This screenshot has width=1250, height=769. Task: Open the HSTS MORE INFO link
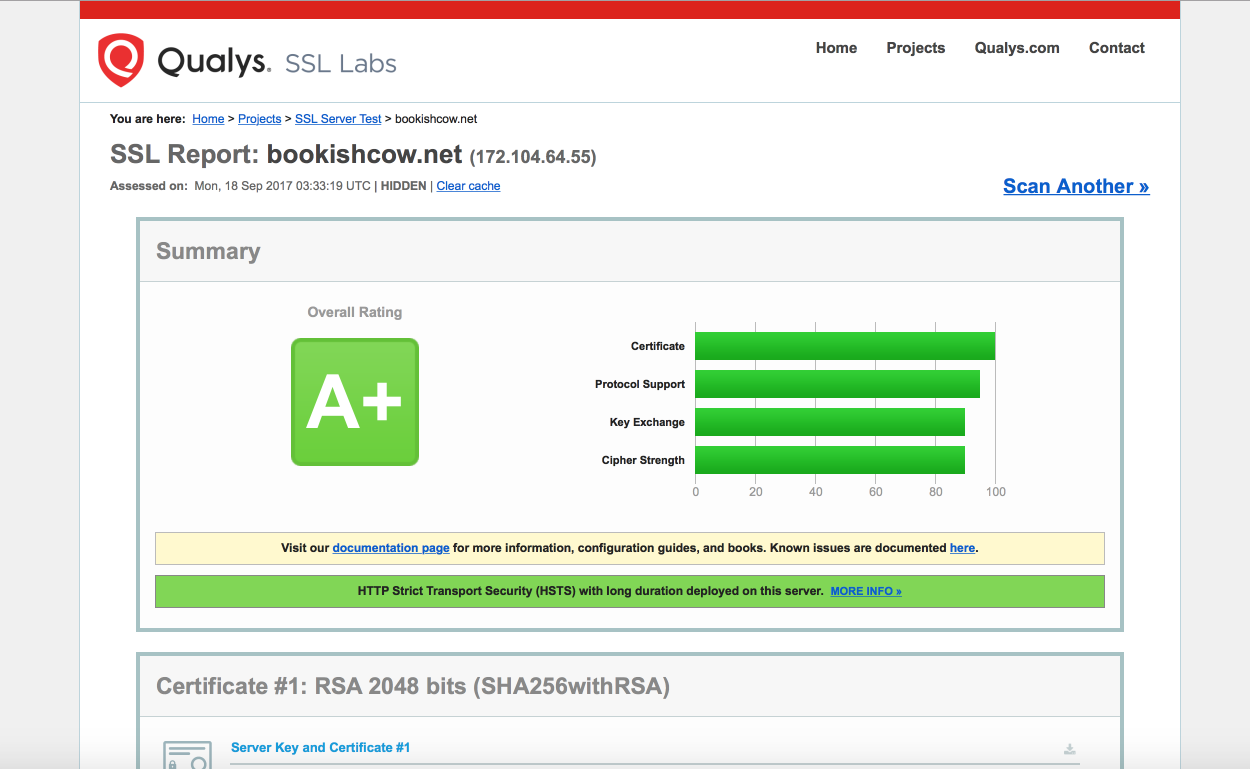(x=866, y=591)
